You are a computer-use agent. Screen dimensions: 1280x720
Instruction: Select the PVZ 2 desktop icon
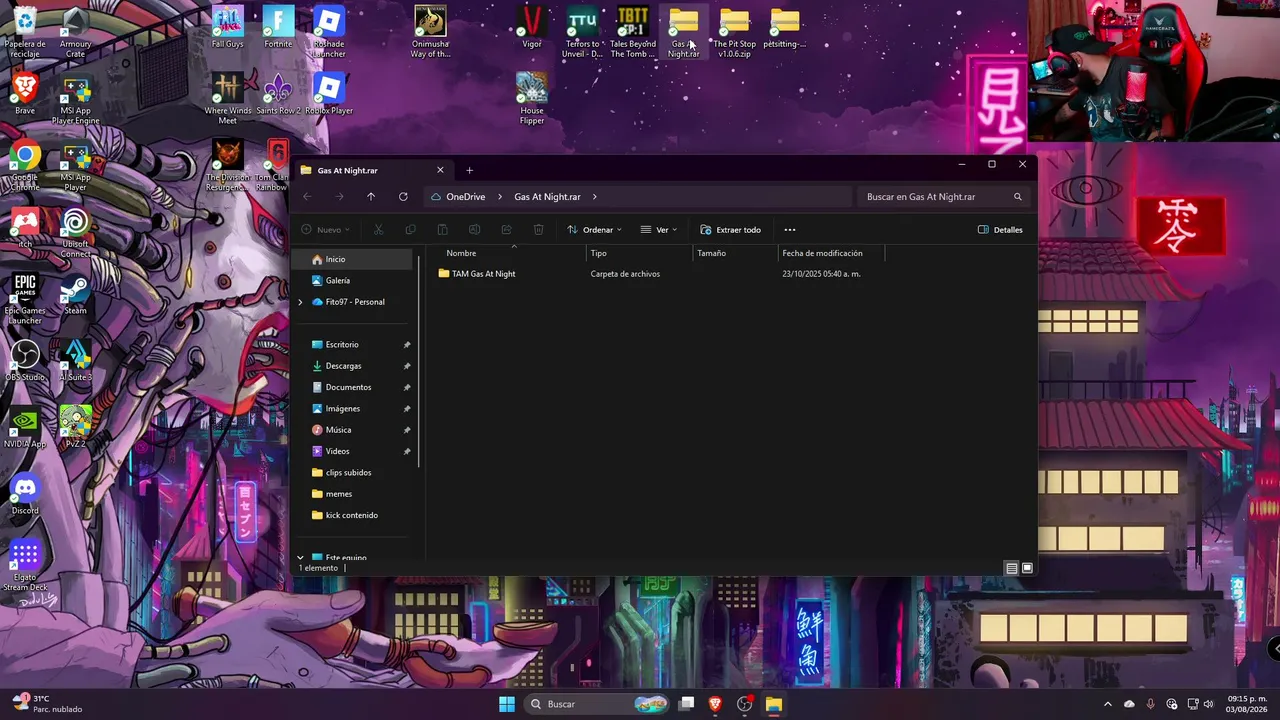pos(75,428)
